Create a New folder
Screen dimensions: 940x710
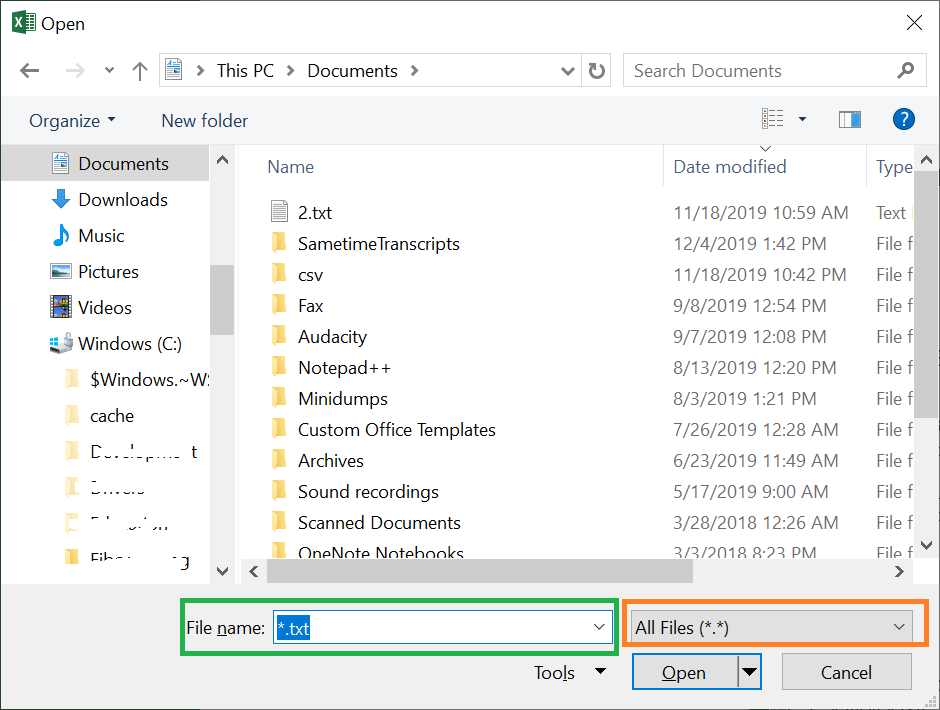204,120
